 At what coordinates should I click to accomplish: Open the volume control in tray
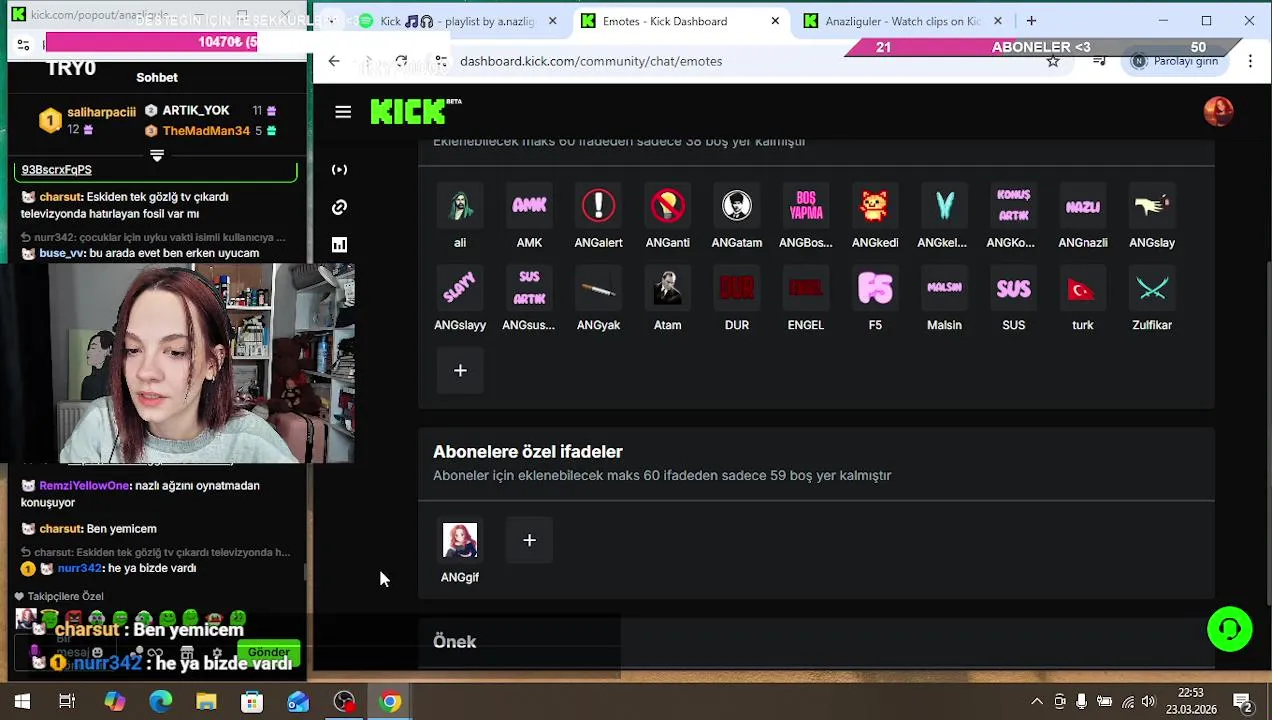1149,702
